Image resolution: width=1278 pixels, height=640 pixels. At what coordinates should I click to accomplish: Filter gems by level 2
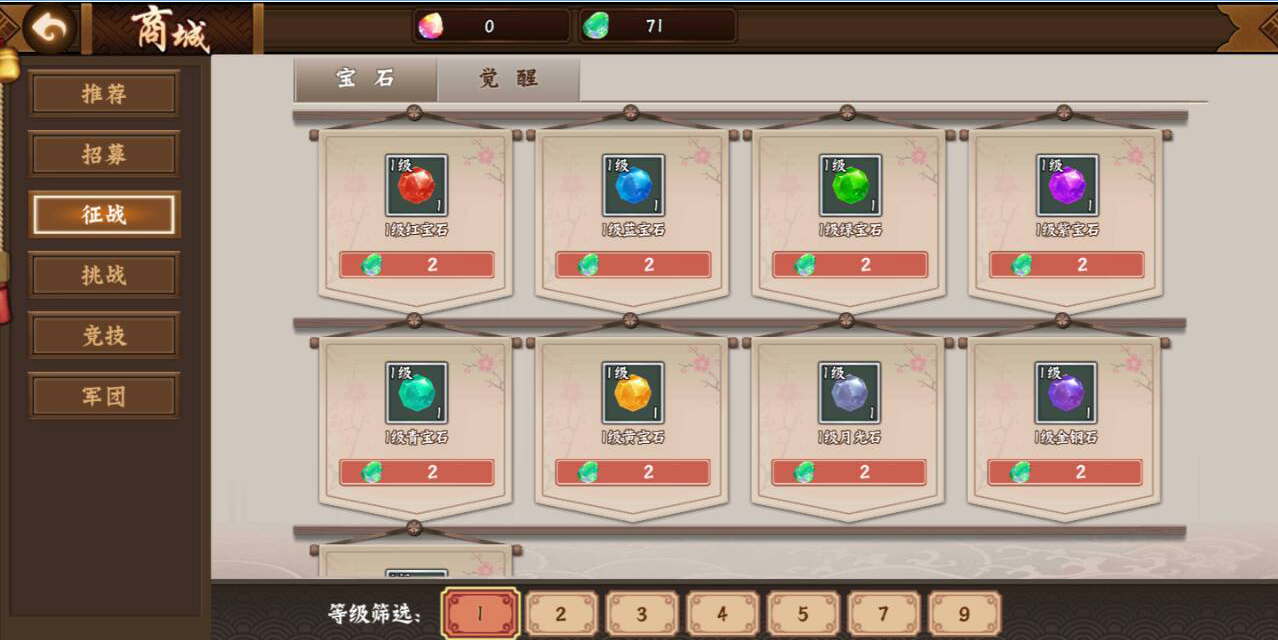tap(561, 614)
